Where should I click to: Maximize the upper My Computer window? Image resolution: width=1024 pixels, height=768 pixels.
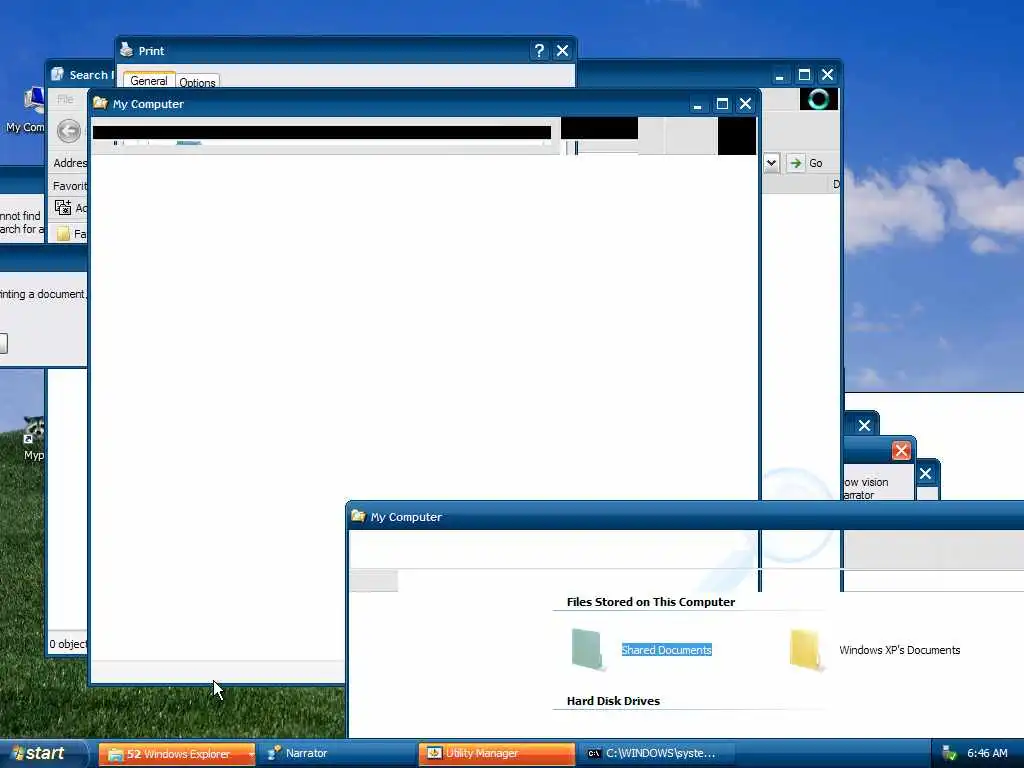point(722,104)
